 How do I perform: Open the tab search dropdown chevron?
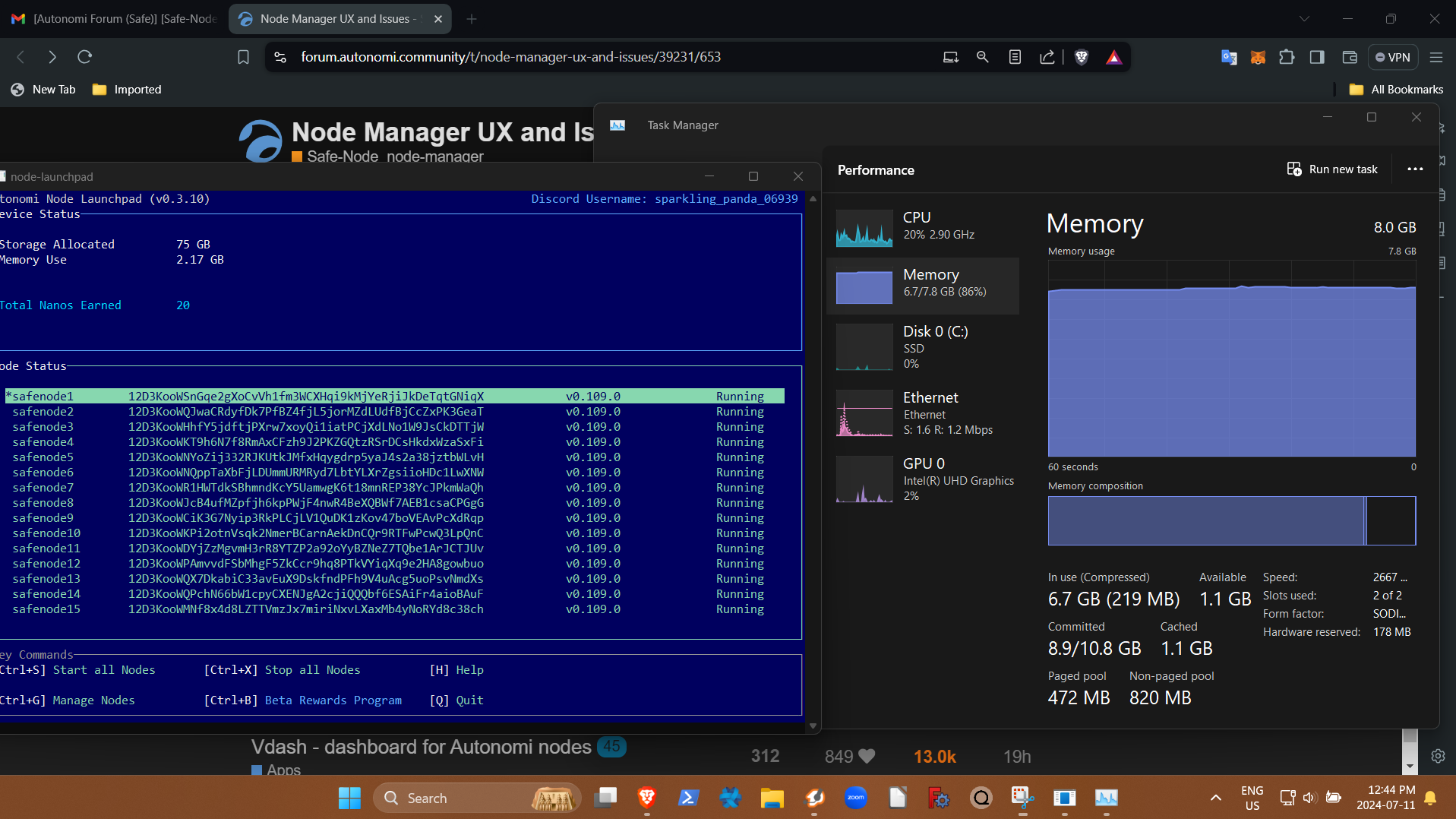click(x=1304, y=19)
